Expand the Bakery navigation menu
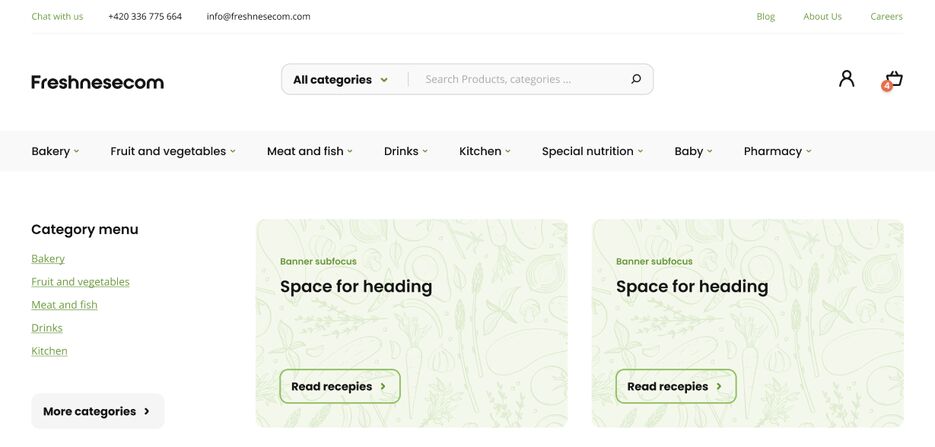This screenshot has height=447, width=935. [55, 151]
